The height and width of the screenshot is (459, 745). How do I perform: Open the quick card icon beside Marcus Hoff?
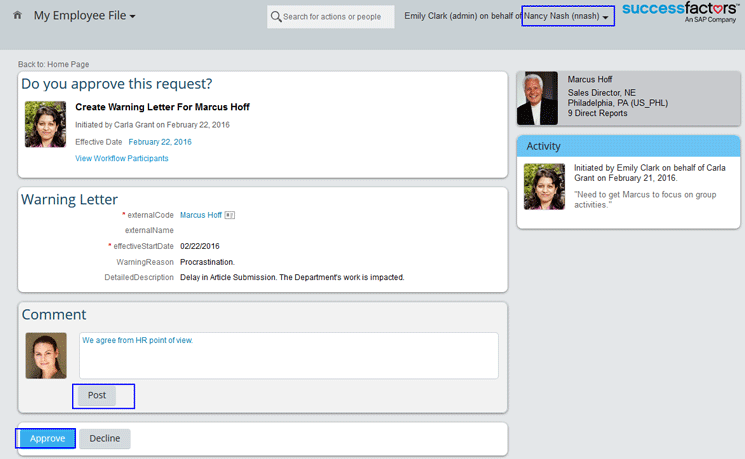point(229,215)
